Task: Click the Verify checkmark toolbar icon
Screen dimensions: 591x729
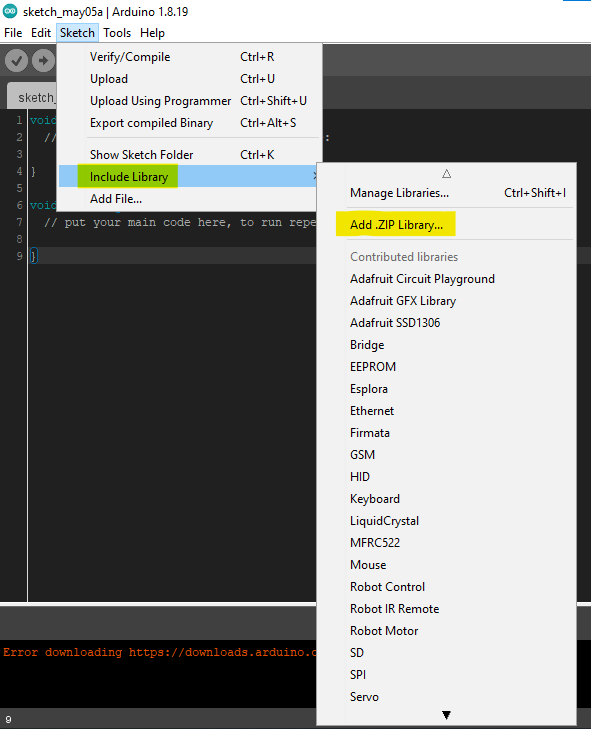Action: pos(17,61)
